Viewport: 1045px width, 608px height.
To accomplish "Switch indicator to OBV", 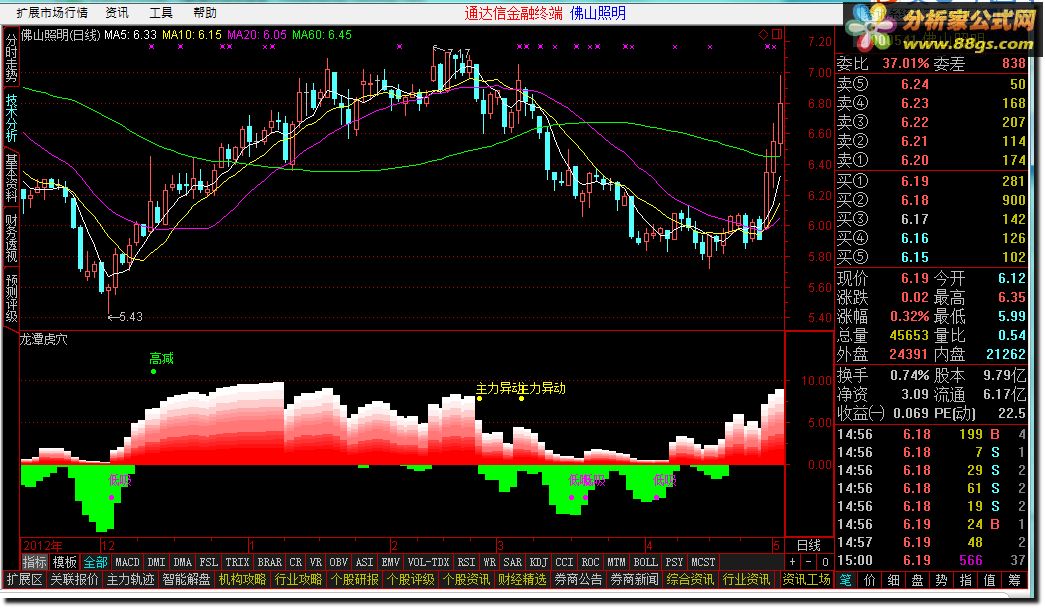I will 339,562.
